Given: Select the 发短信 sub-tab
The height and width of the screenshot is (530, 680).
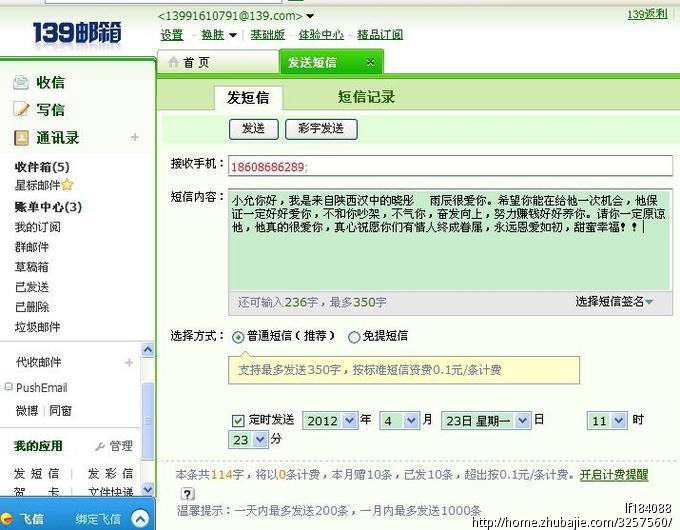Looking at the screenshot, I should pyautogui.click(x=248, y=98).
